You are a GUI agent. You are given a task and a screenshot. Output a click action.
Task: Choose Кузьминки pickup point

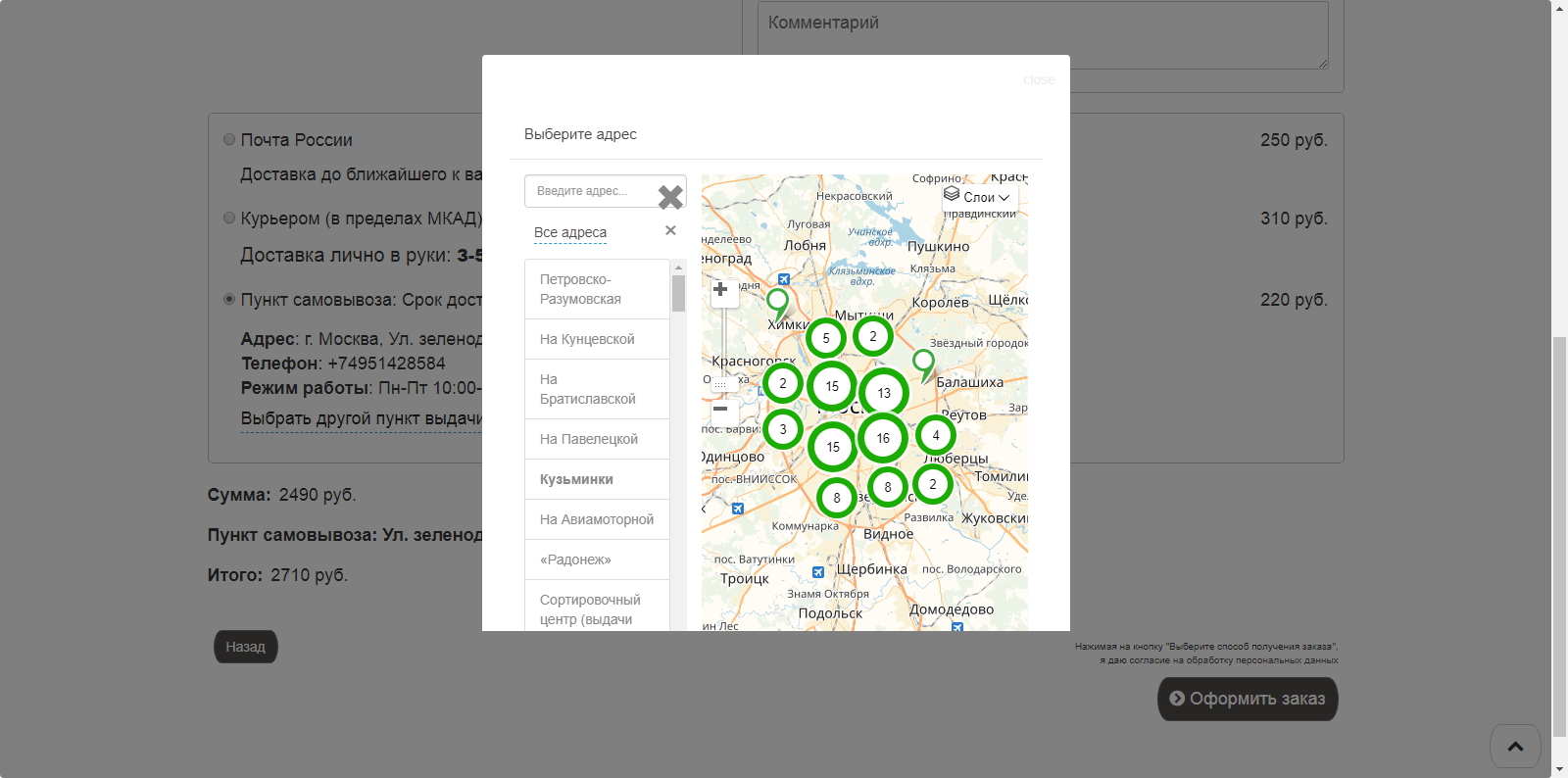coord(597,479)
